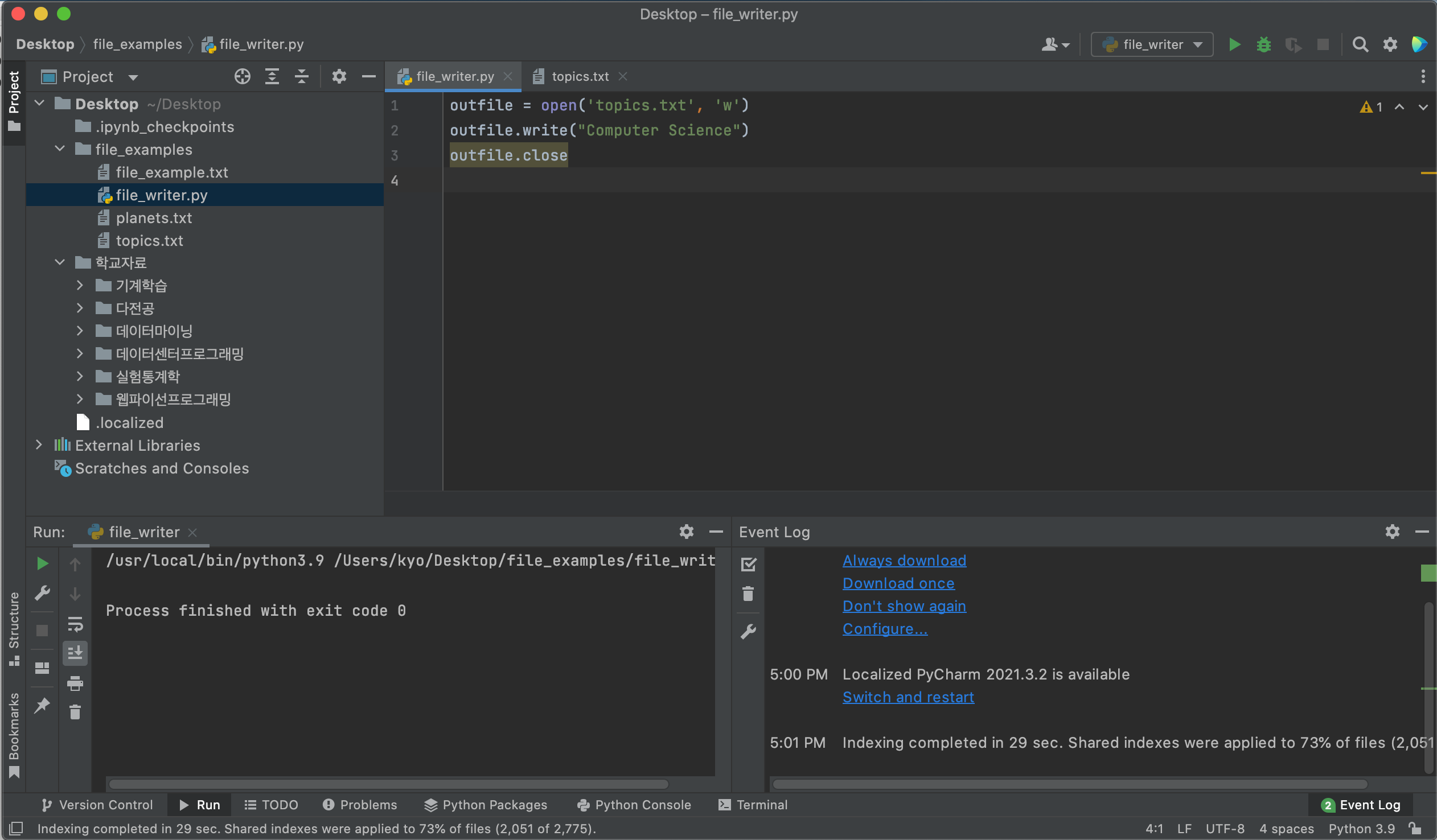Switch to topics.txt editor tab
The image size is (1437, 840).
pos(580,76)
